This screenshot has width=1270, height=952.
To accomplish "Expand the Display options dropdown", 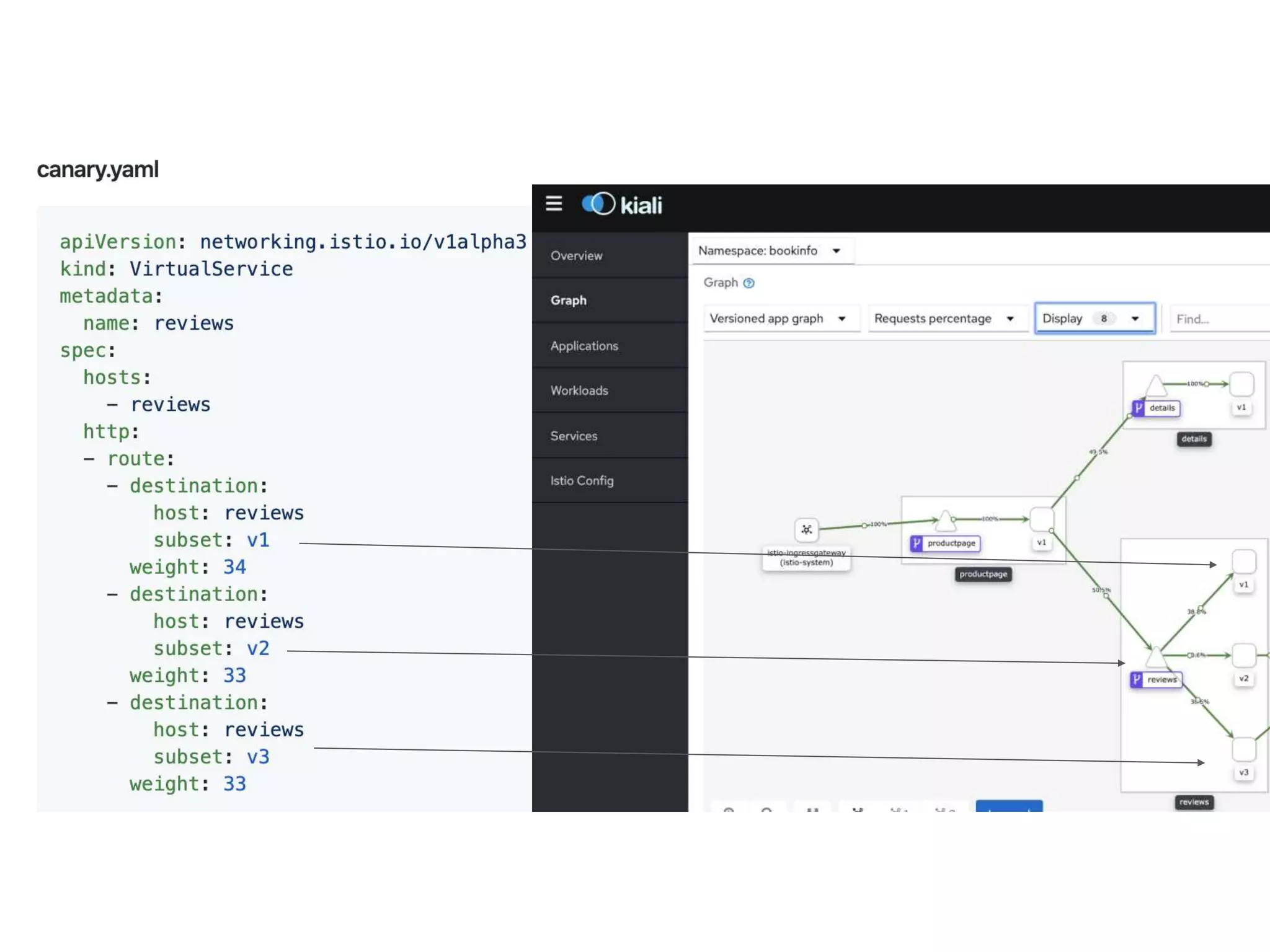I will (1094, 319).
